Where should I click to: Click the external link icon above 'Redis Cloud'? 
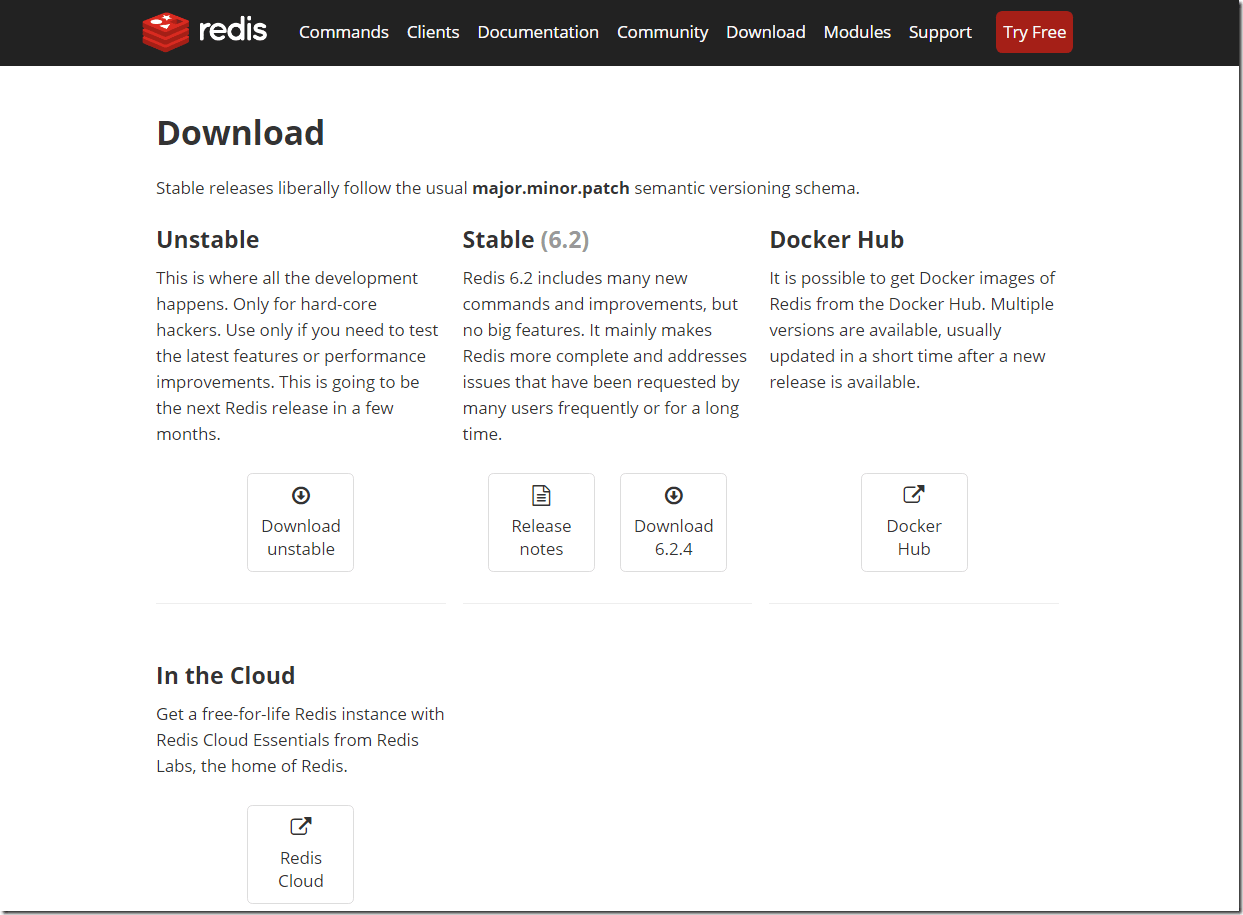coord(301,826)
